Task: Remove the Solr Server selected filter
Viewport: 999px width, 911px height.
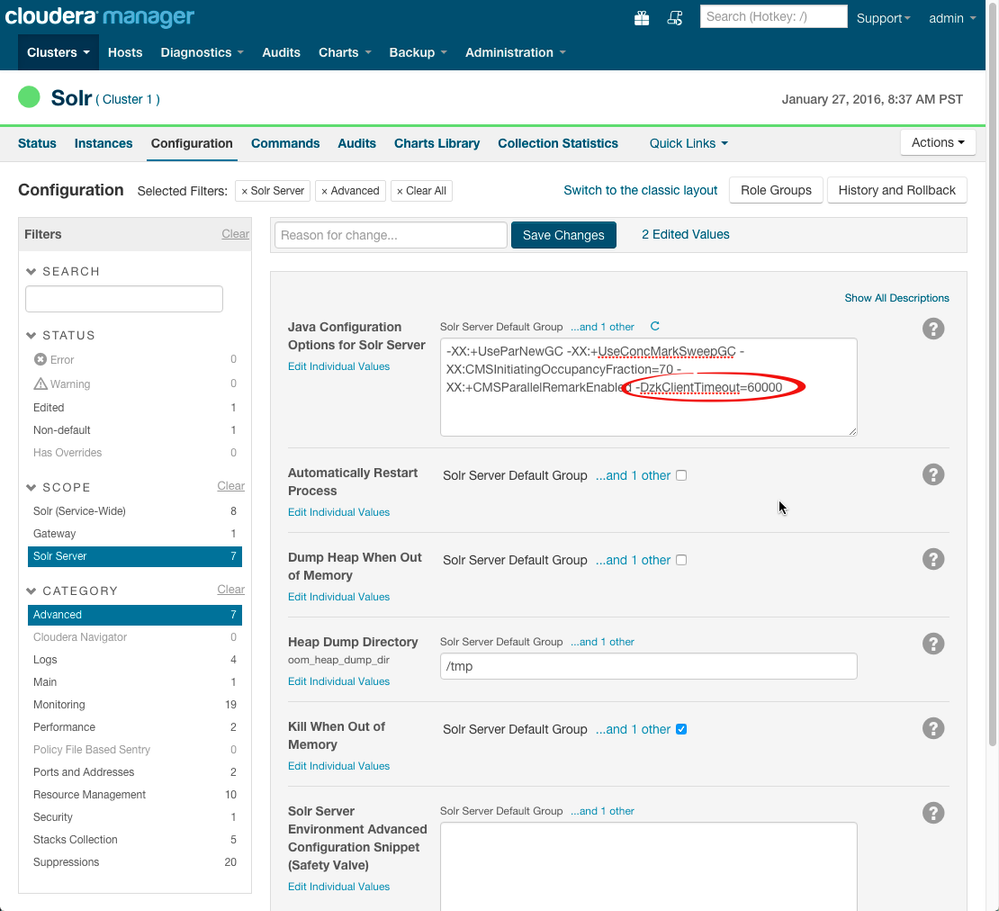Action: 273,190
